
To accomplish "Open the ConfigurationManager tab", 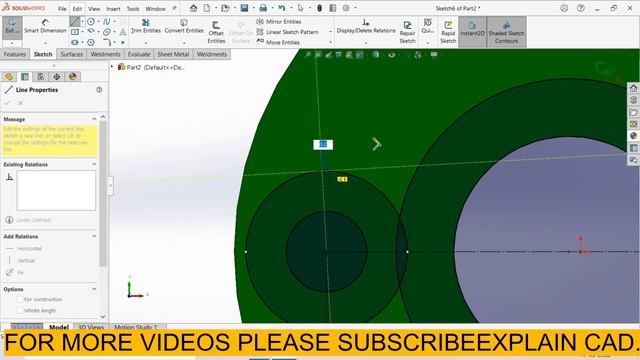I will pyautogui.click(x=41, y=76).
